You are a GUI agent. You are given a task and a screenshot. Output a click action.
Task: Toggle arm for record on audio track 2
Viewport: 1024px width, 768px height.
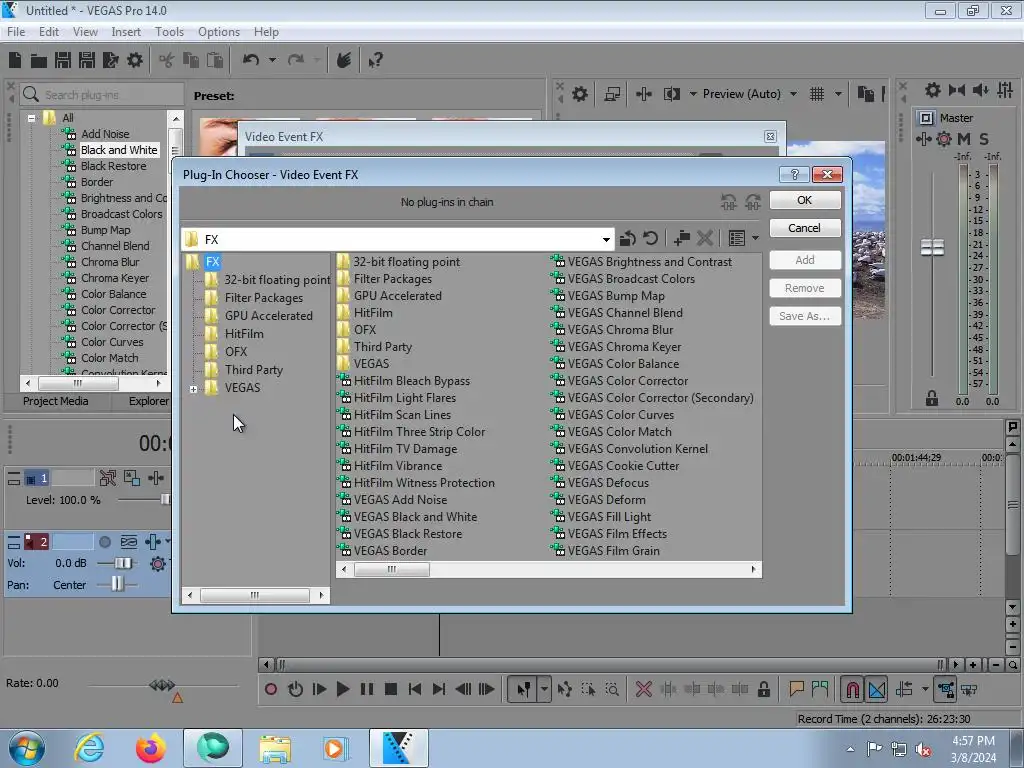click(x=104, y=542)
